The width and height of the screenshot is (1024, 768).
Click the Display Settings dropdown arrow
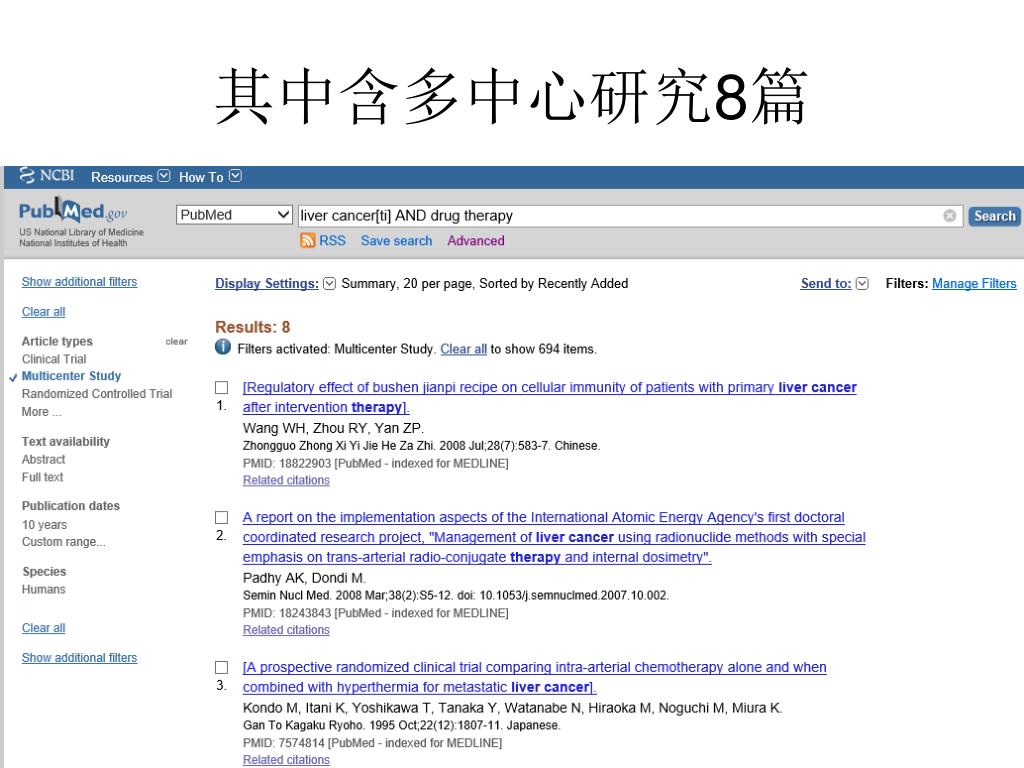(330, 283)
